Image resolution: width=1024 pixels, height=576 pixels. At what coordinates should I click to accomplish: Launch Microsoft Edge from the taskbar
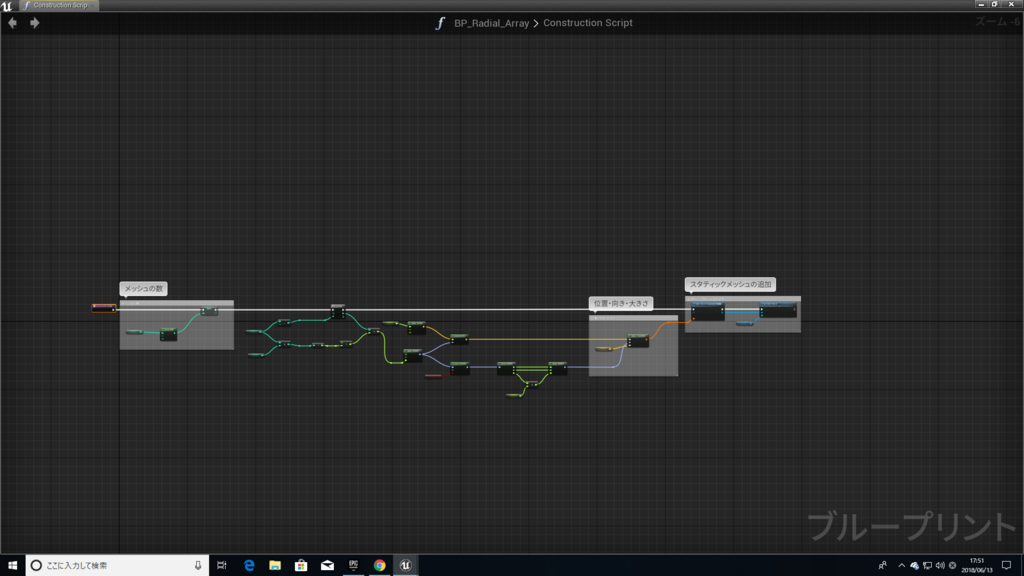249,565
